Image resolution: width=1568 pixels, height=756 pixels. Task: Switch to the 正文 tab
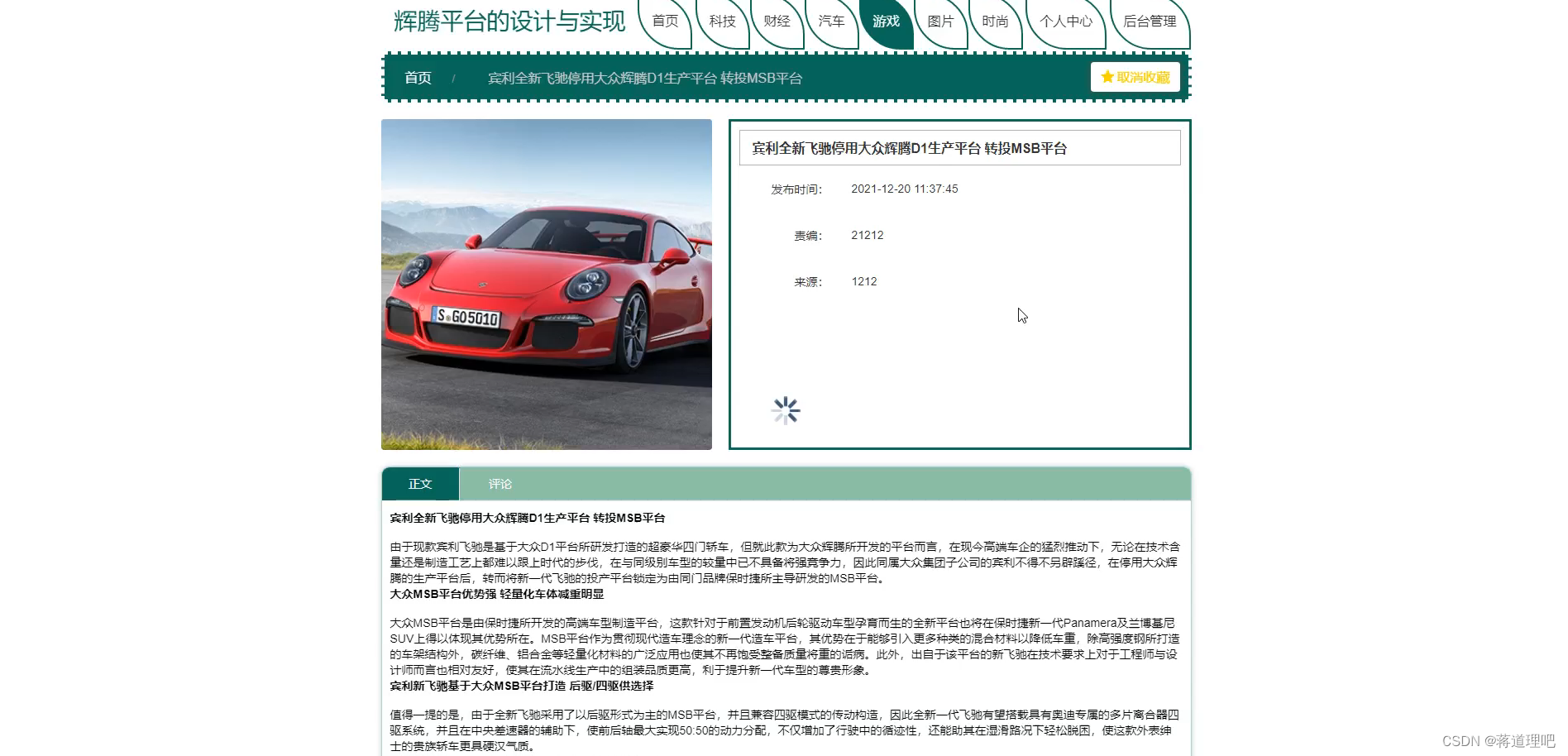420,484
